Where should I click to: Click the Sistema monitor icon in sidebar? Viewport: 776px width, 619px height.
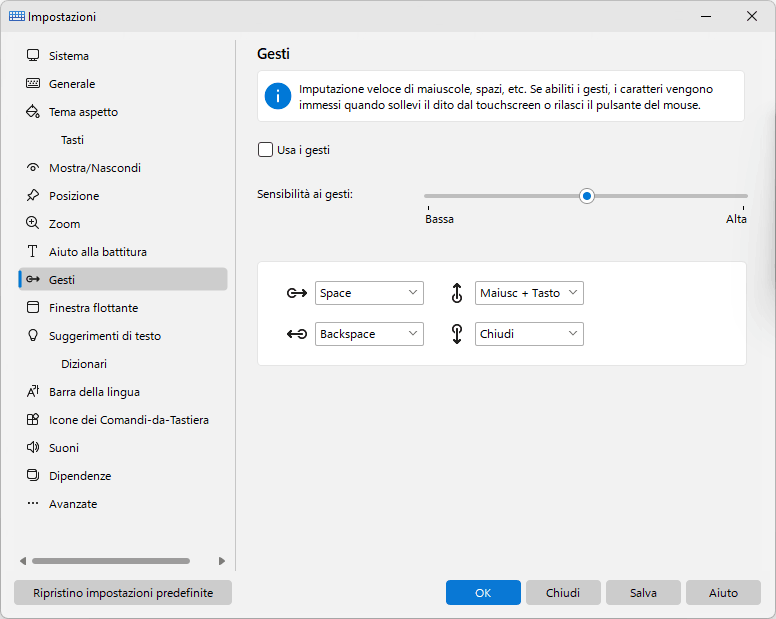click(33, 55)
